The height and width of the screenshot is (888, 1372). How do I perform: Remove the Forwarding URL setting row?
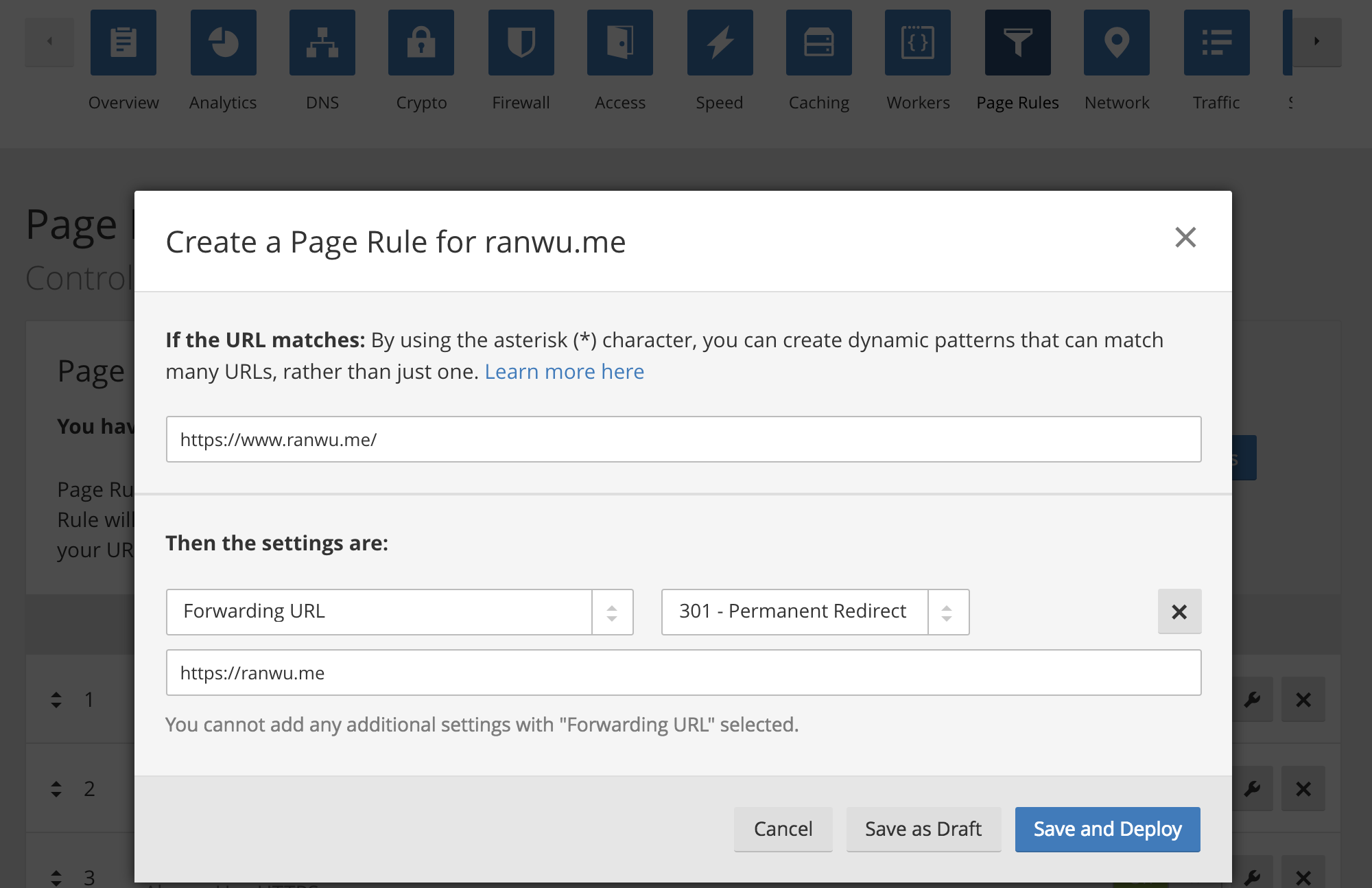1179,611
